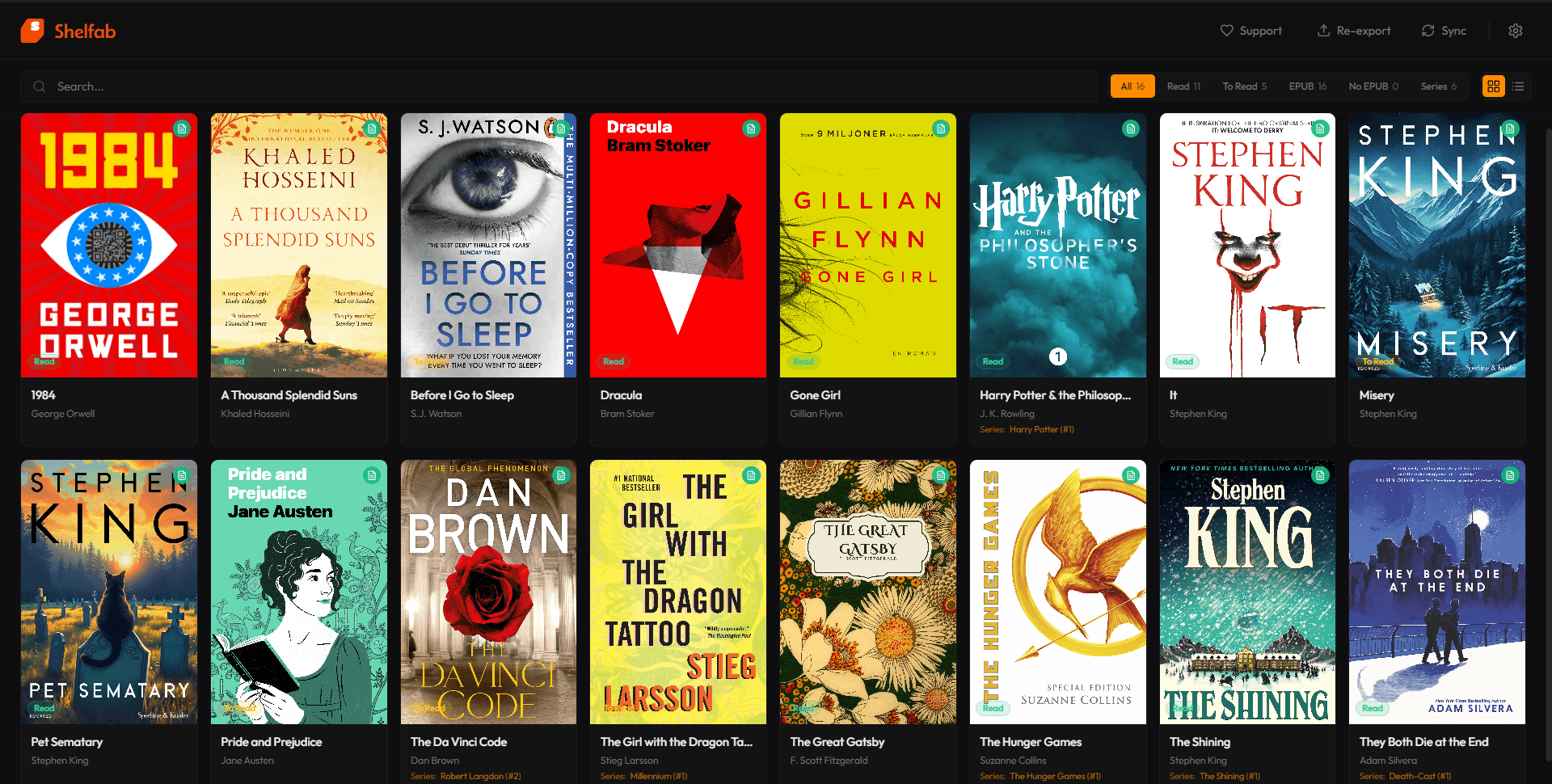
Task: Open the Harry Potter (#1) series link
Action: tap(1041, 430)
